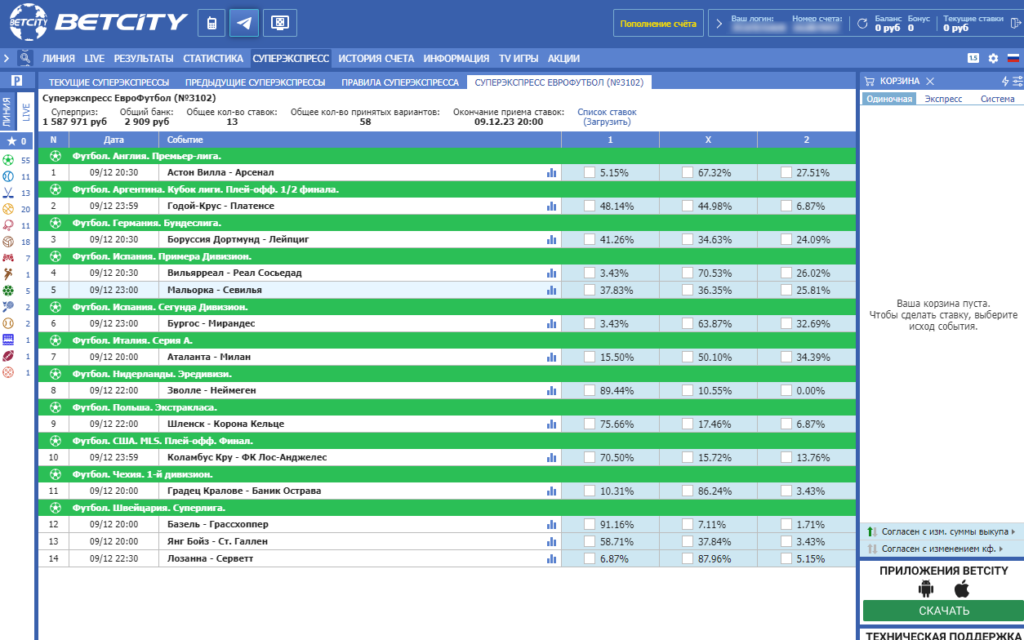
Task: Open statistics chart for Астон Вилла - Арсенал
Action: click(552, 173)
